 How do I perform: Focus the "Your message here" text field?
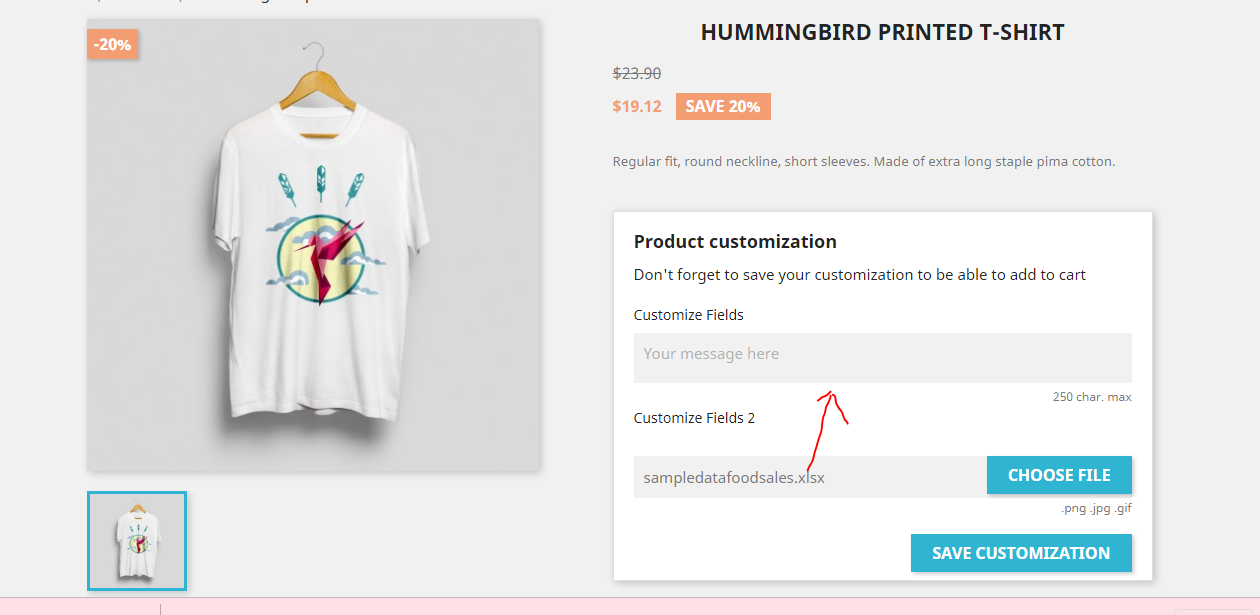pos(882,357)
